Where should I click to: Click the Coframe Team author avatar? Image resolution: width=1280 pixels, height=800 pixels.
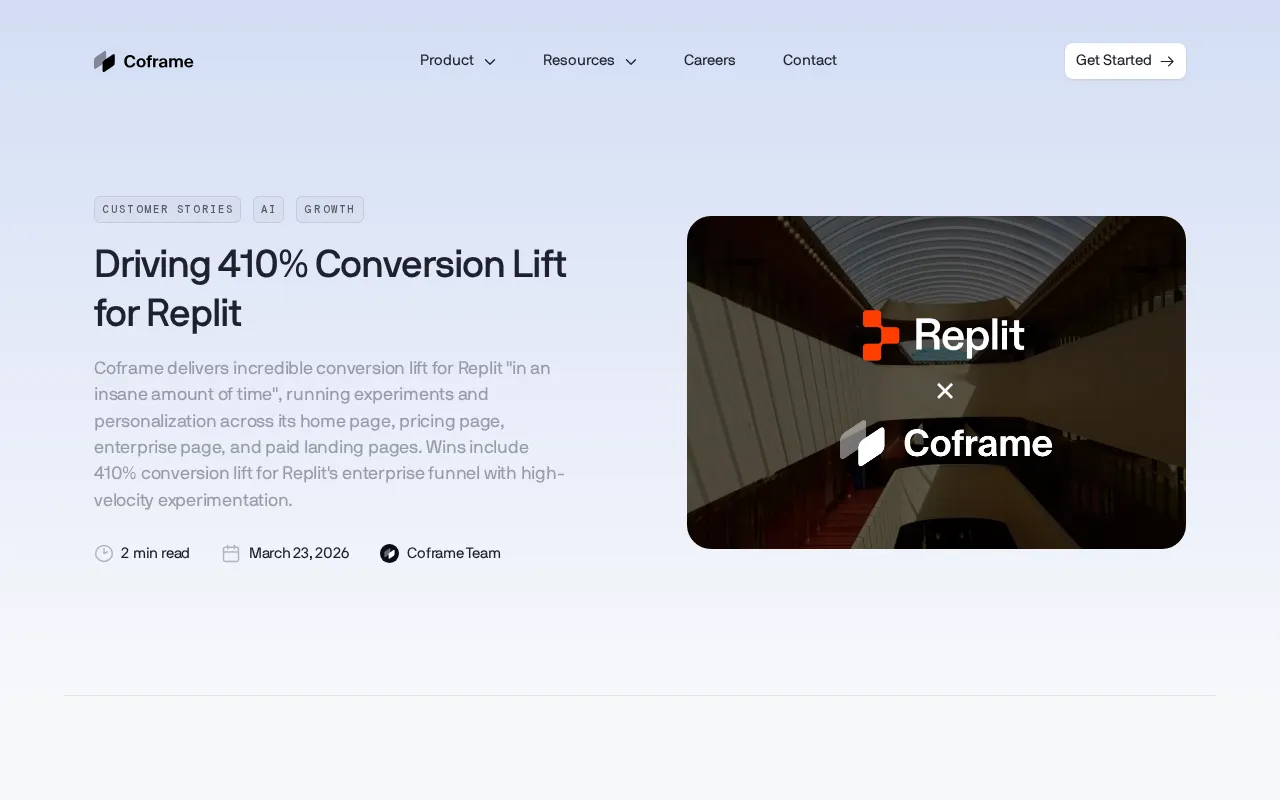tap(390, 553)
